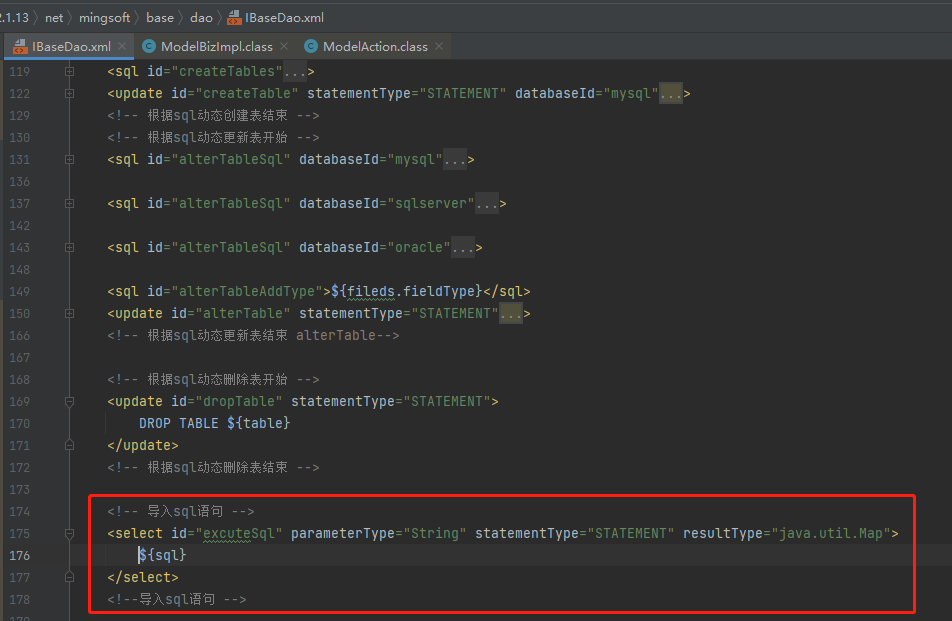Click the fold end marker at line 171
This screenshot has width=952, height=621.
tap(70, 446)
